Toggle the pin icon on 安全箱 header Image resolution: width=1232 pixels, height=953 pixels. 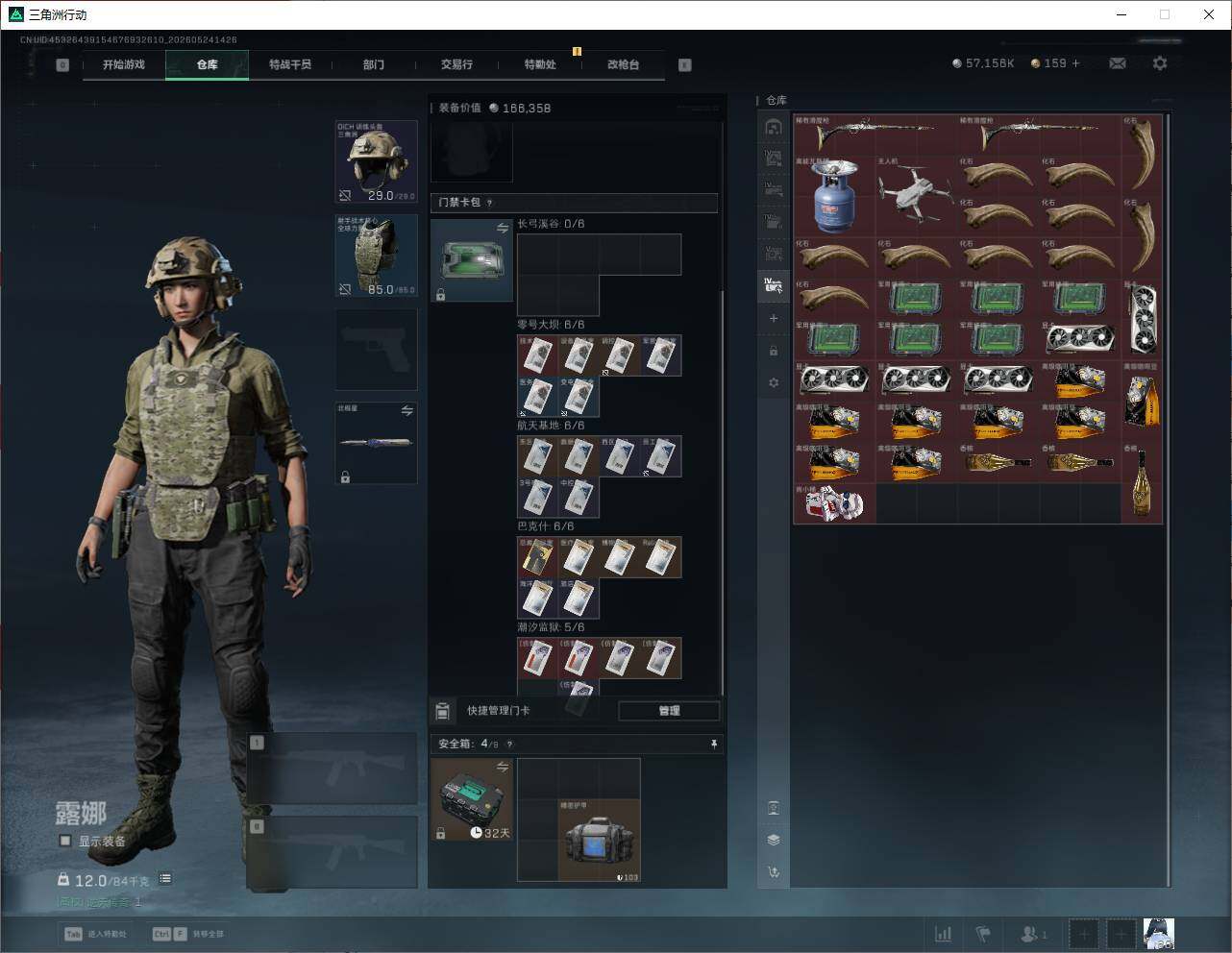point(713,744)
